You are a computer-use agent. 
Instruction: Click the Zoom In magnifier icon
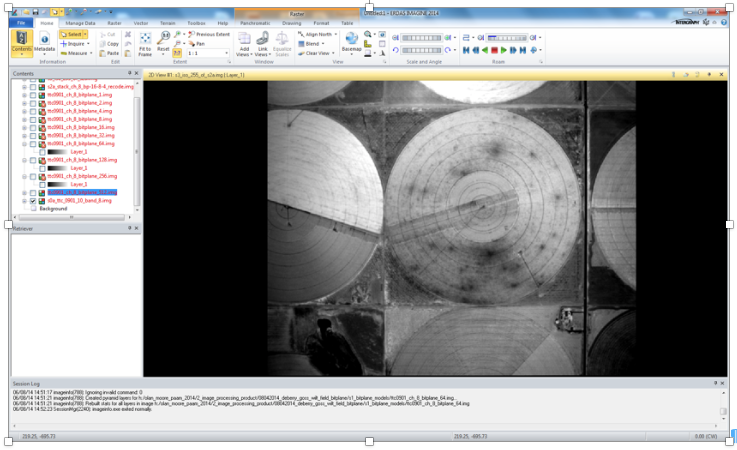[177, 34]
